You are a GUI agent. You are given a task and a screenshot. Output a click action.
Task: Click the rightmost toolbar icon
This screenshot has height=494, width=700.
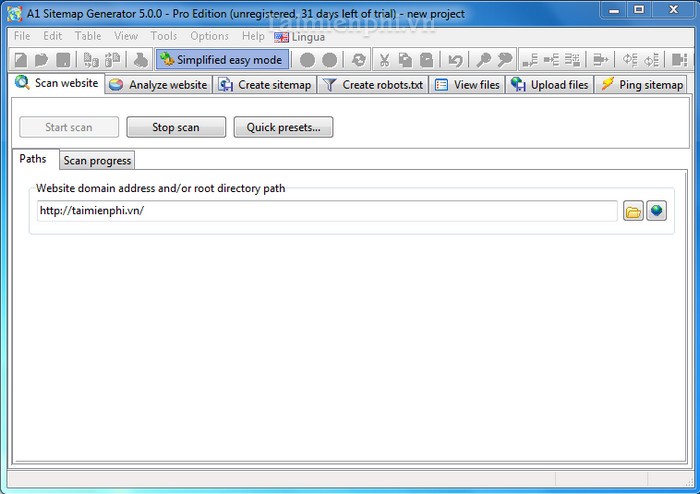(x=679, y=60)
